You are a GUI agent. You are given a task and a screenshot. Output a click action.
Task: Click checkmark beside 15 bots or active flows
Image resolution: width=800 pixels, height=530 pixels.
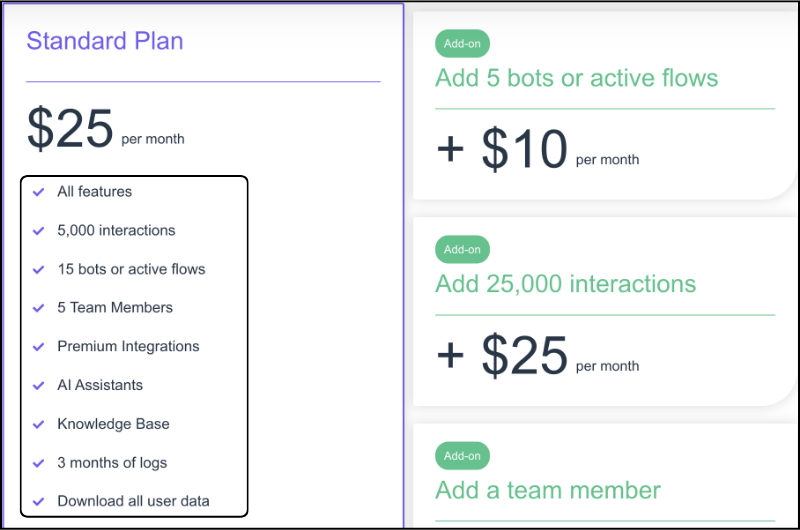[38, 270]
